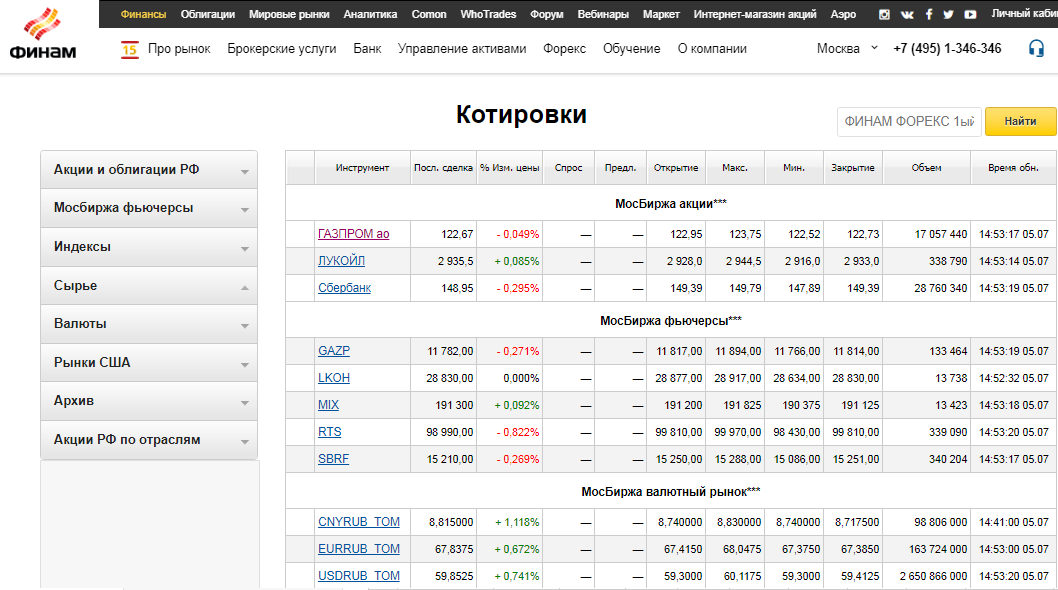Screen dimensions: 1058x590
Task: Open Брокерские услуги navigation item
Action: pyautogui.click(x=282, y=49)
